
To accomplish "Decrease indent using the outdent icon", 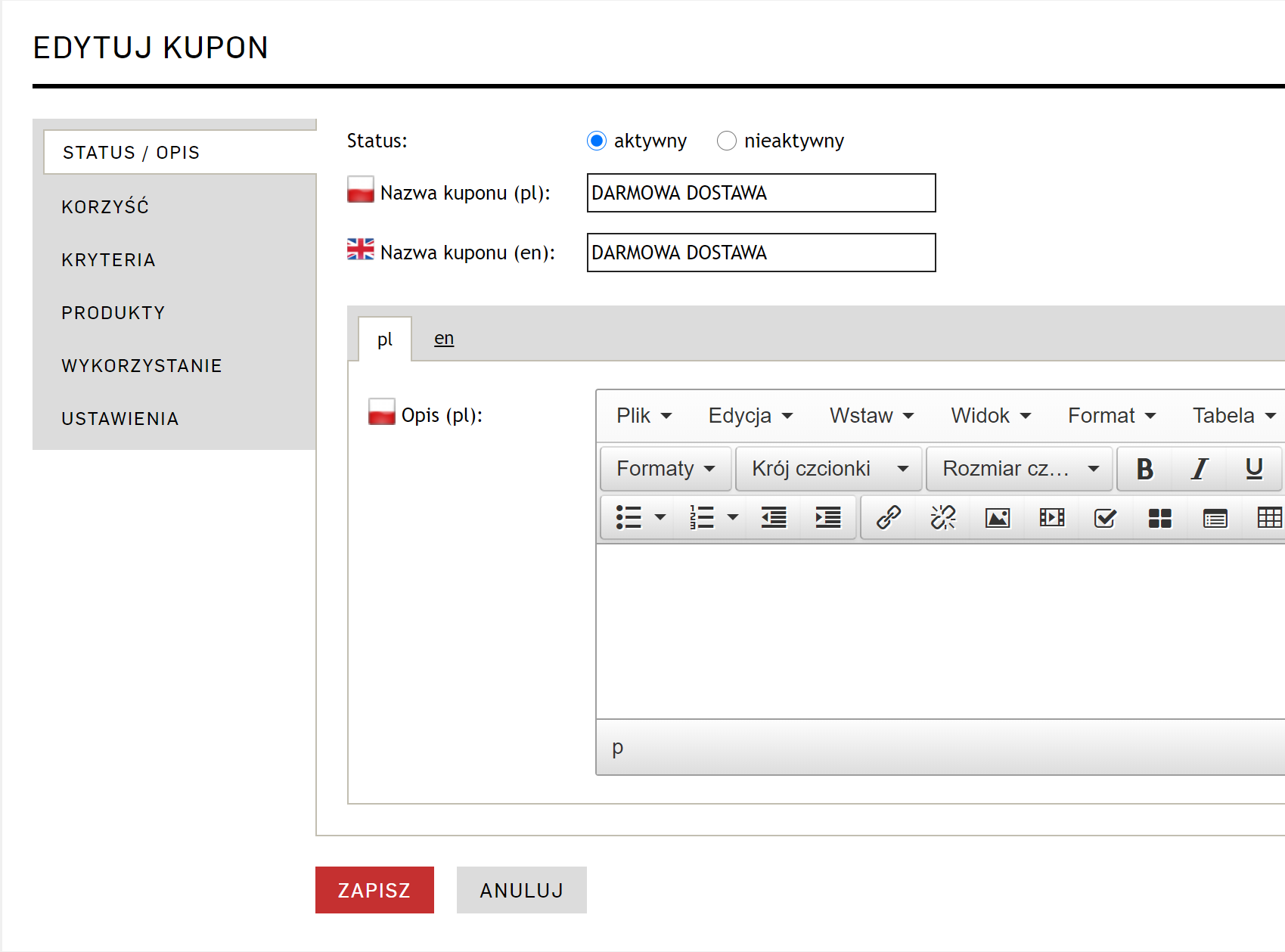I will point(773,518).
